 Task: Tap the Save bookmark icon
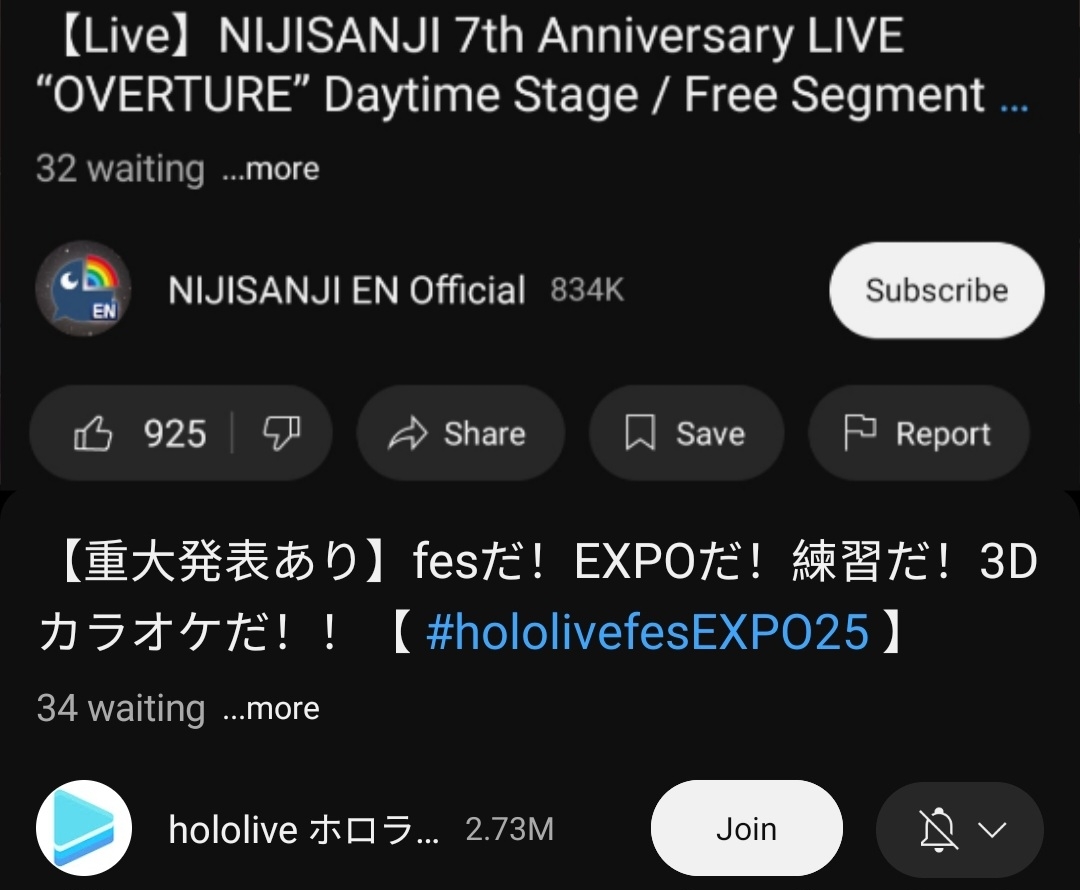[640, 433]
